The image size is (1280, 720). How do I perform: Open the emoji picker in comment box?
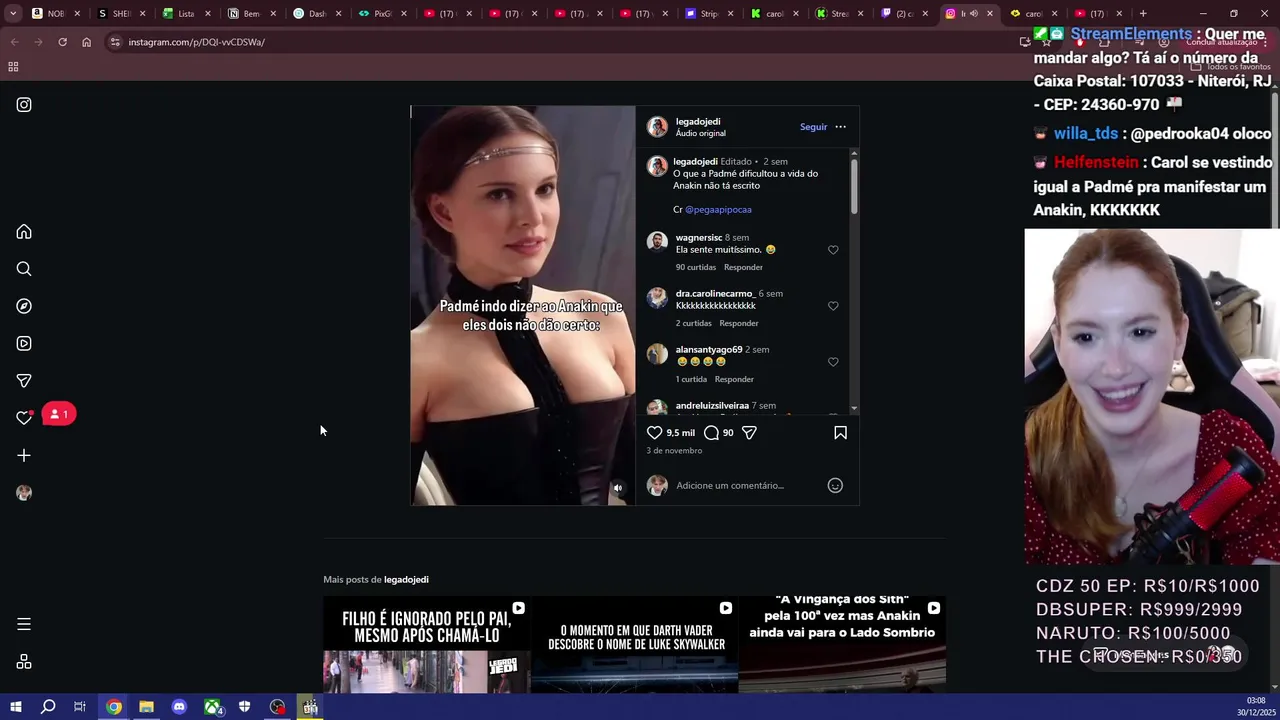pos(835,485)
